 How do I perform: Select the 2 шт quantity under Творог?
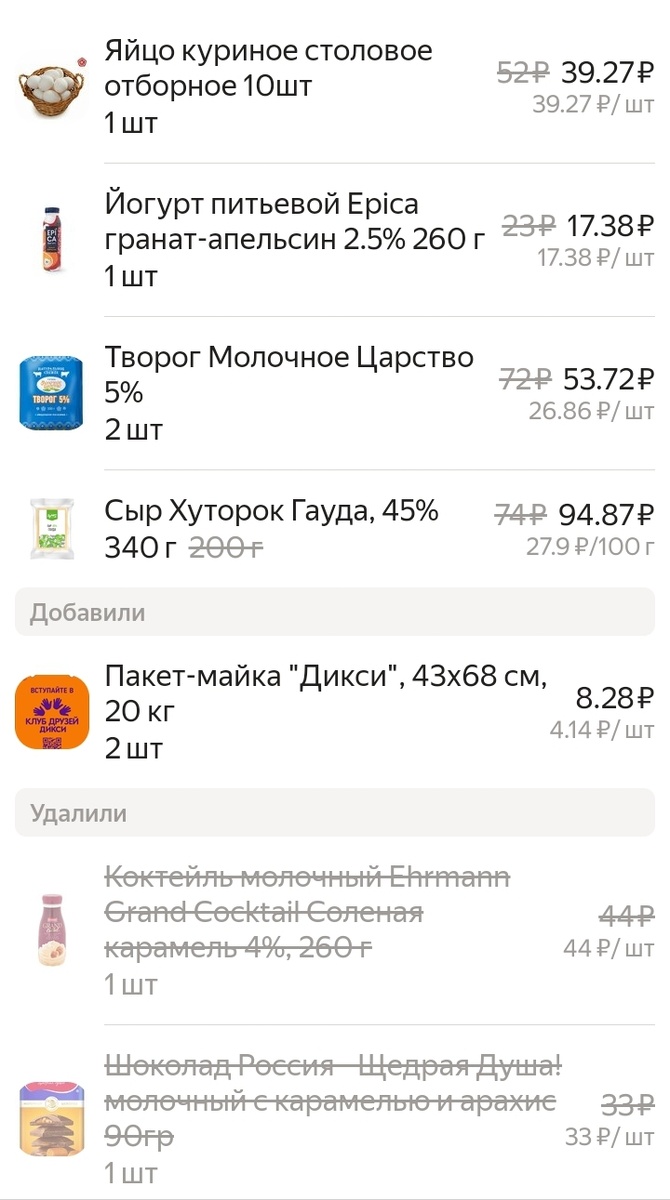coord(129,430)
